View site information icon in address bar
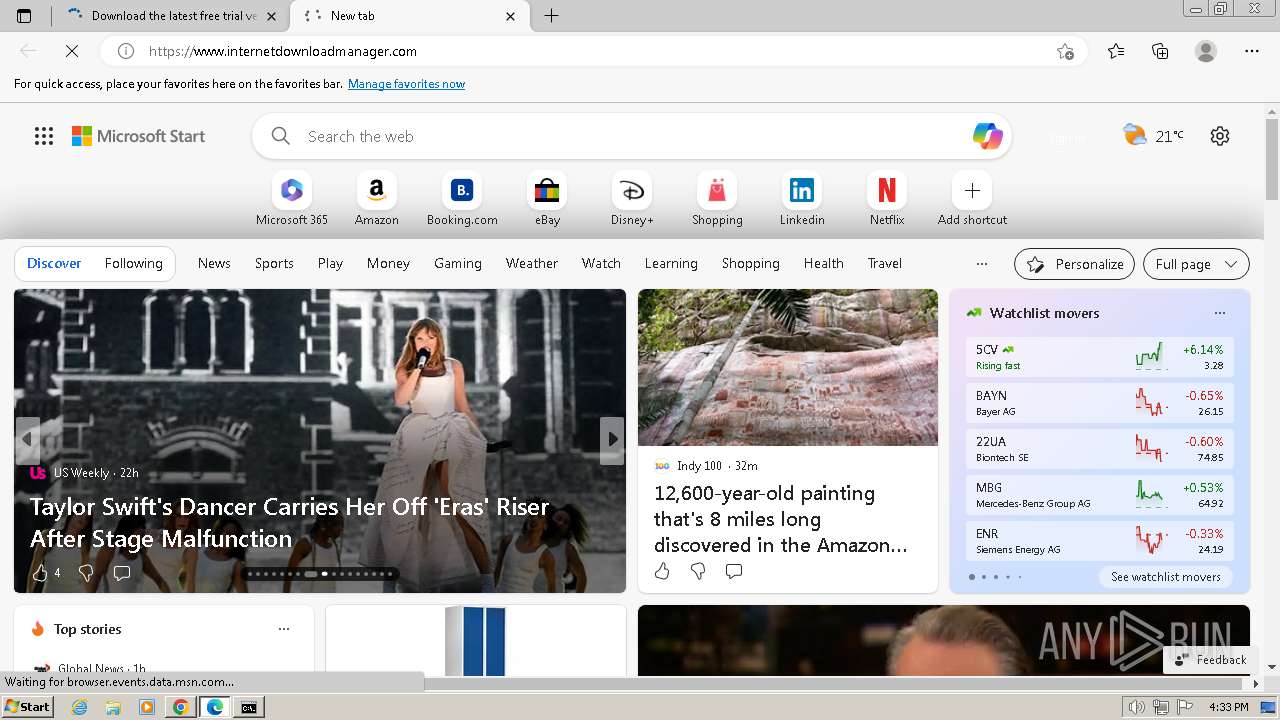Viewport: 1280px width, 720px height. point(126,51)
